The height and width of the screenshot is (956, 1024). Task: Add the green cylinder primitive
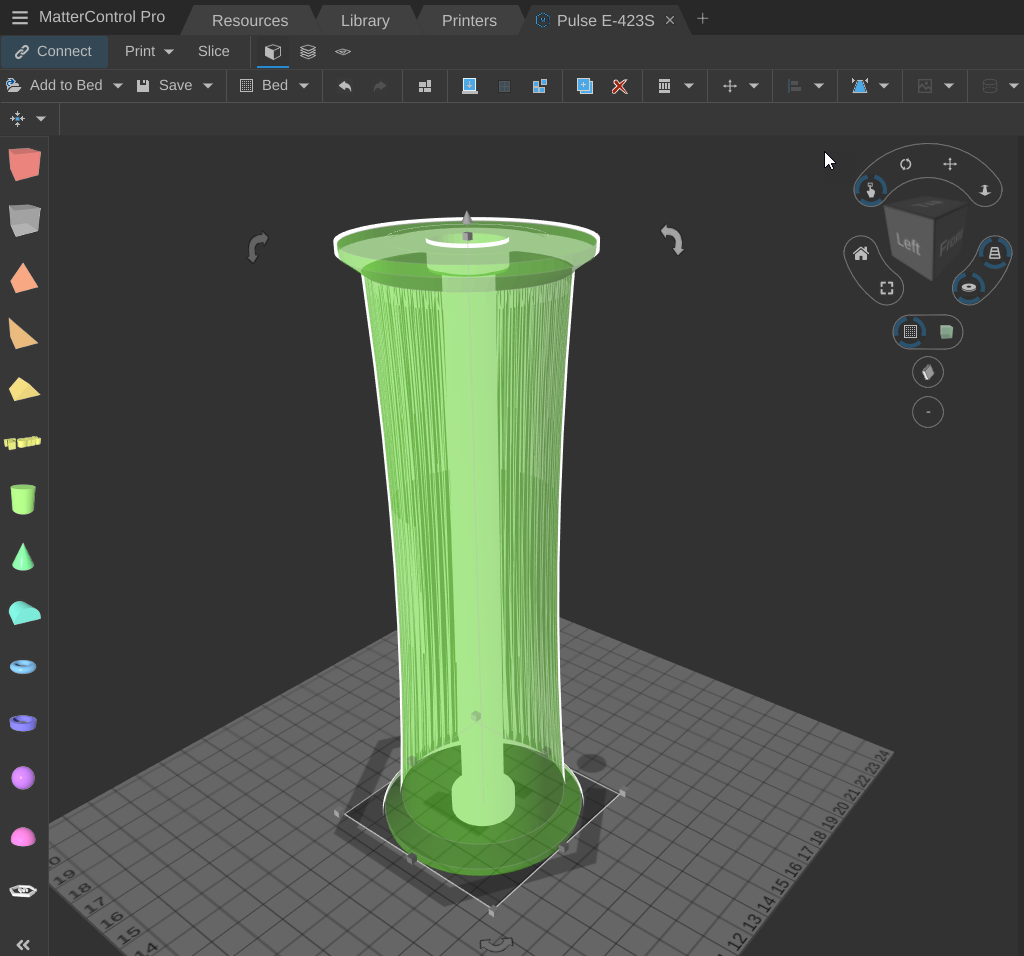tap(24, 500)
